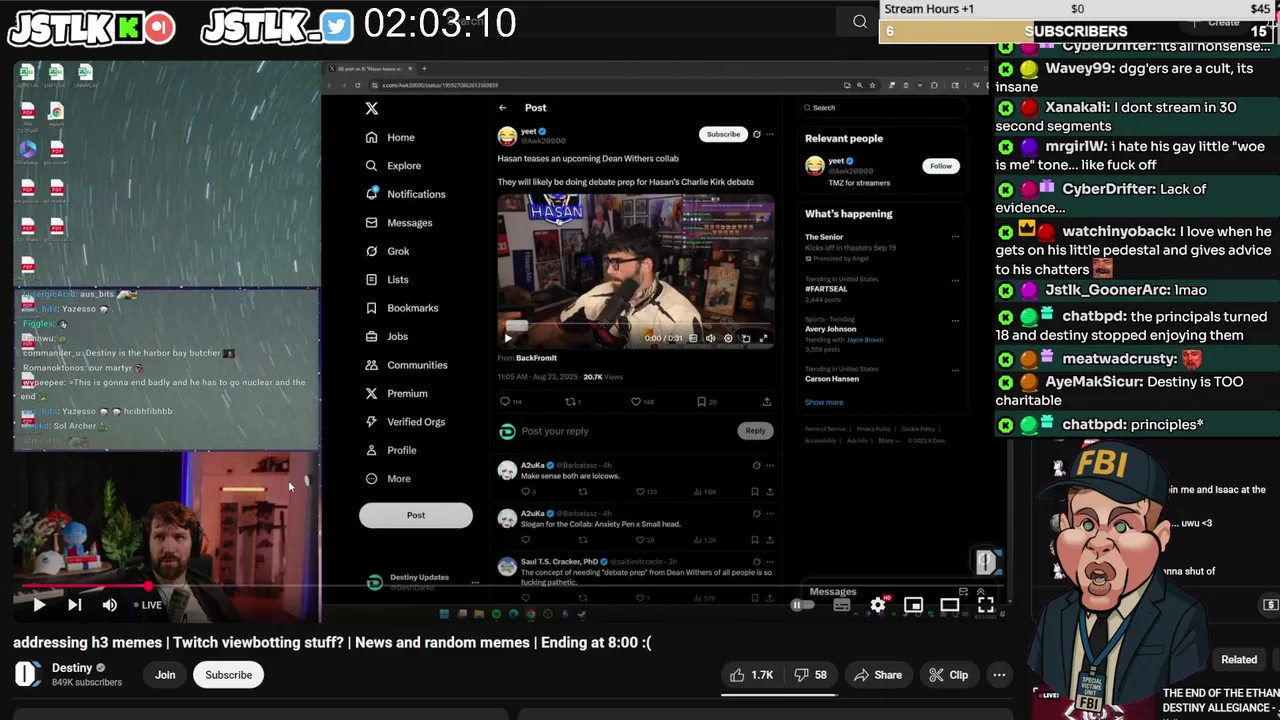The width and height of the screenshot is (1280, 720).
Task: Open Show more under What's happening
Action: (824, 402)
